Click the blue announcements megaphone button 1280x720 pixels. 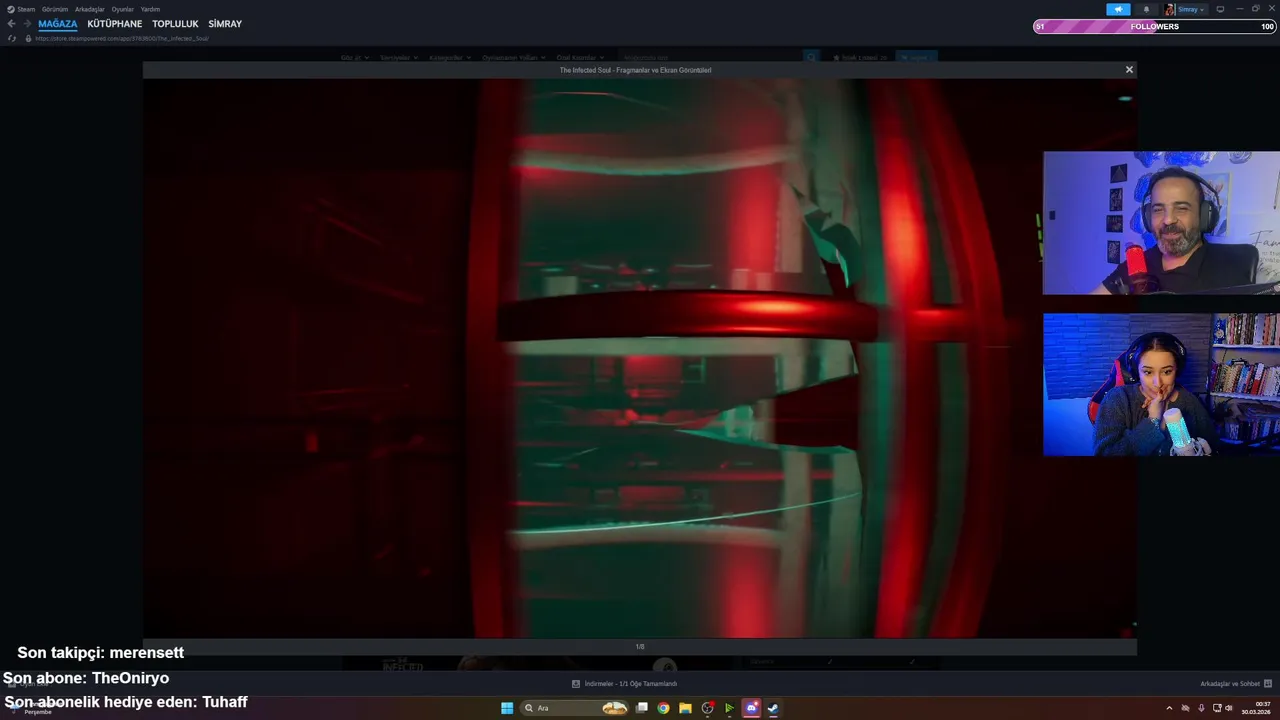(x=1118, y=9)
